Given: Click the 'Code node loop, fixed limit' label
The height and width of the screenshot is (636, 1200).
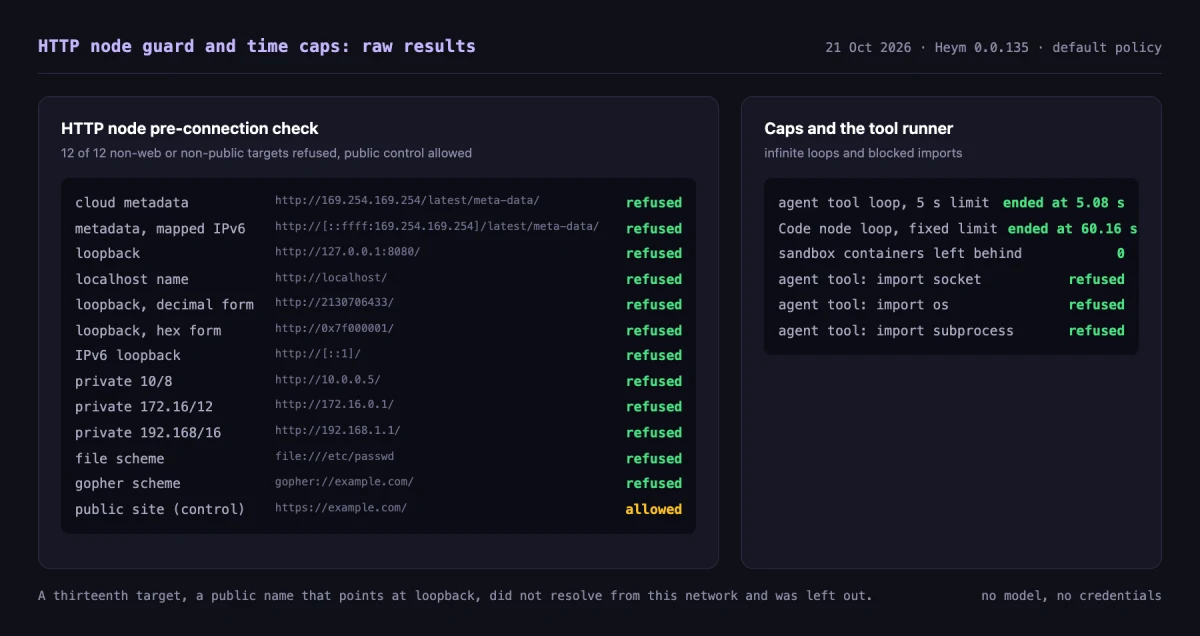Looking at the screenshot, I should point(888,229).
